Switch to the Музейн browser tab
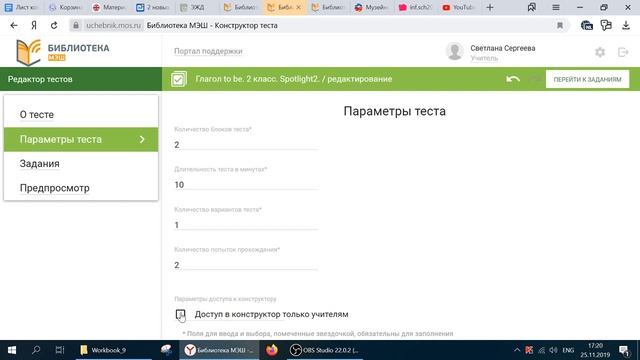 point(371,7)
